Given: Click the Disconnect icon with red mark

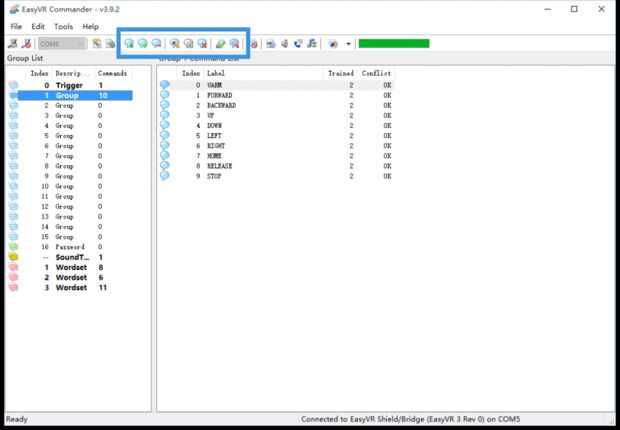Looking at the screenshot, I should point(26,44).
